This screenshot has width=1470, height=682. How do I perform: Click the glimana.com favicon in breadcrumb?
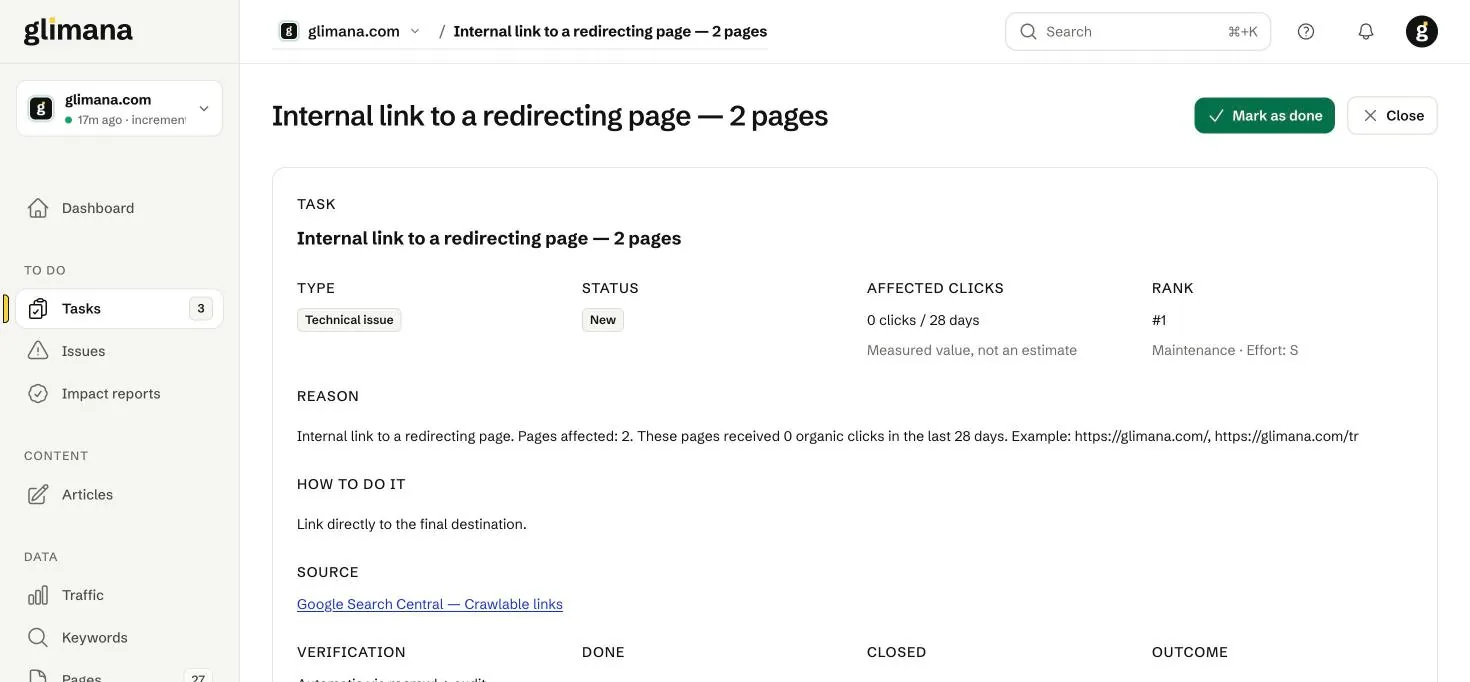coord(289,31)
